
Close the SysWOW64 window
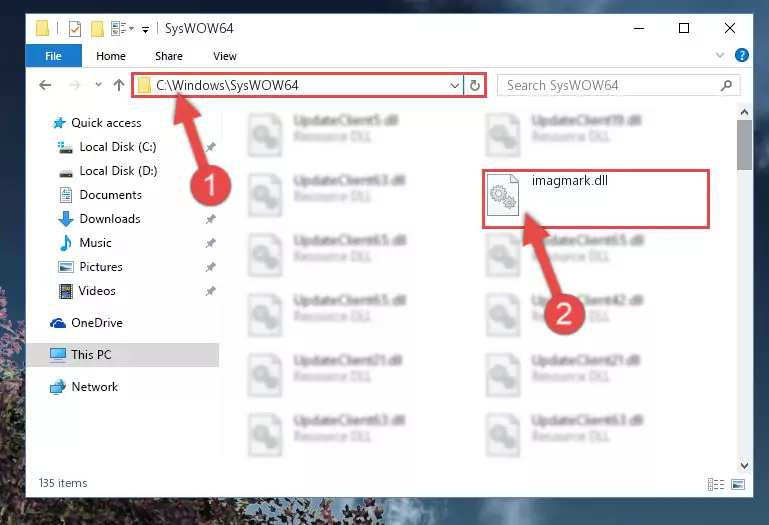pyautogui.click(x=730, y=28)
